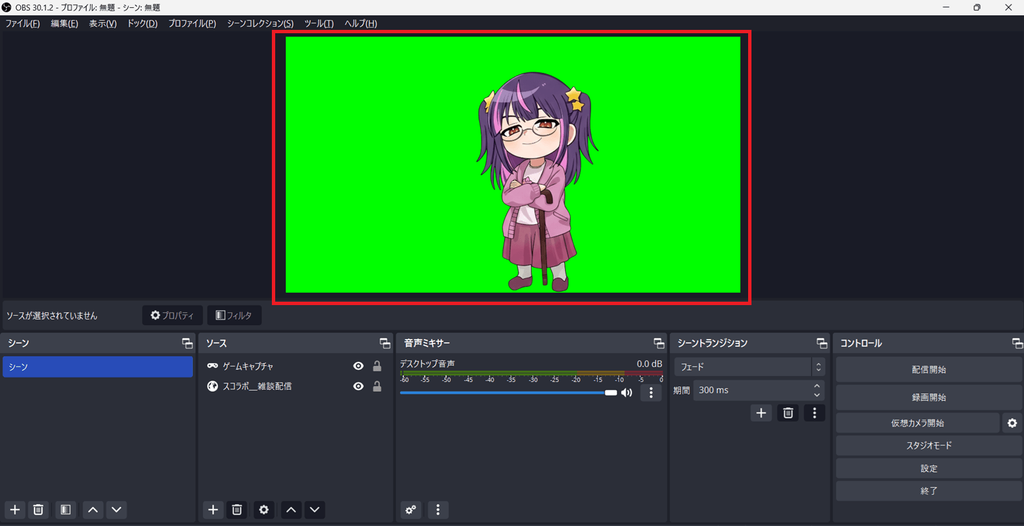The image size is (1024, 526).
Task: Undock the Scenes panel
Action: [x=187, y=343]
